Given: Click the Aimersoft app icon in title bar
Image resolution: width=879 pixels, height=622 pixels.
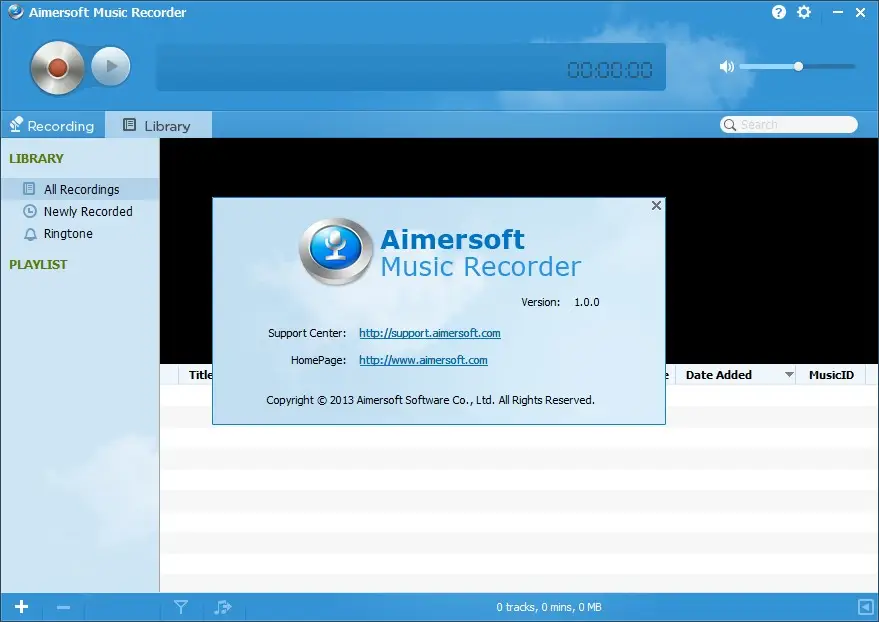Looking at the screenshot, I should pyautogui.click(x=15, y=12).
